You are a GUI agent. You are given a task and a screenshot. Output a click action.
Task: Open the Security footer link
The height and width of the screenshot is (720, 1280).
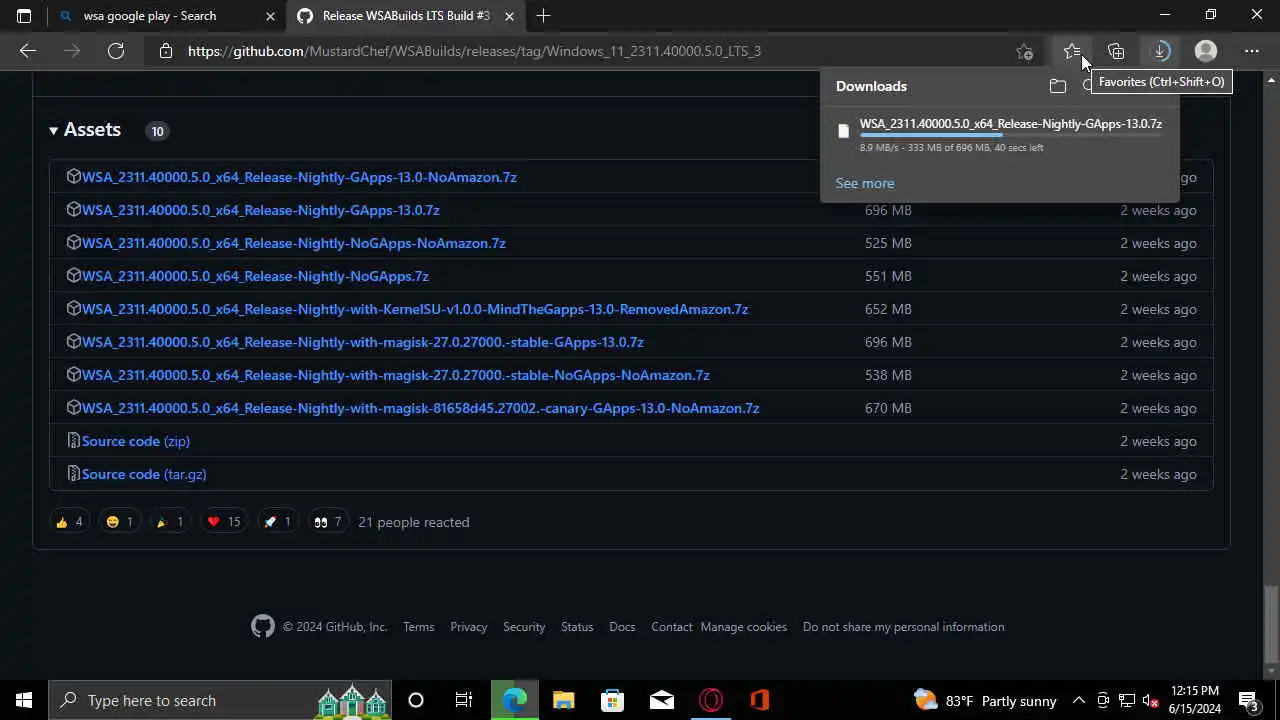coord(524,627)
